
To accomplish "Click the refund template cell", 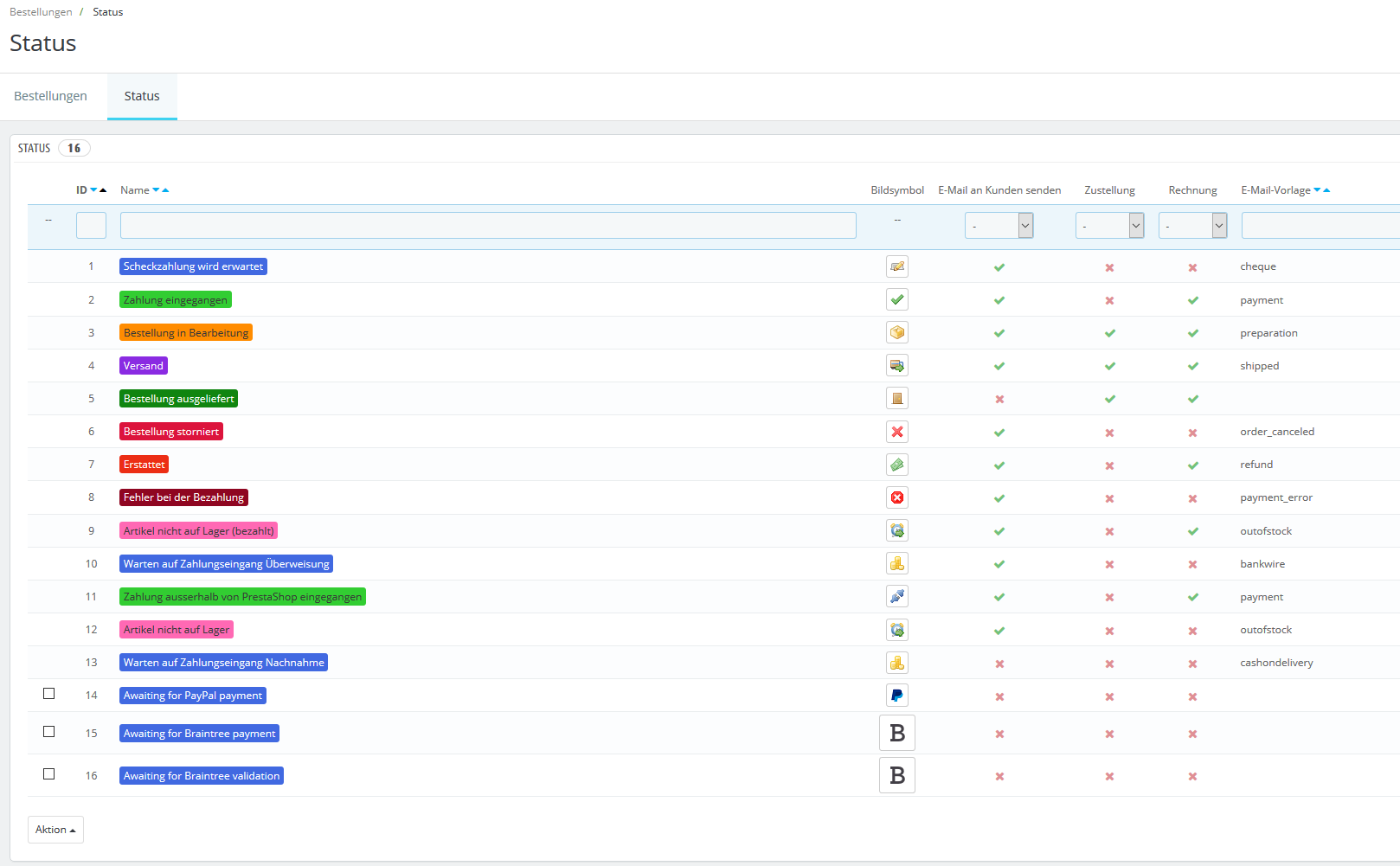I will click(x=1256, y=465).
